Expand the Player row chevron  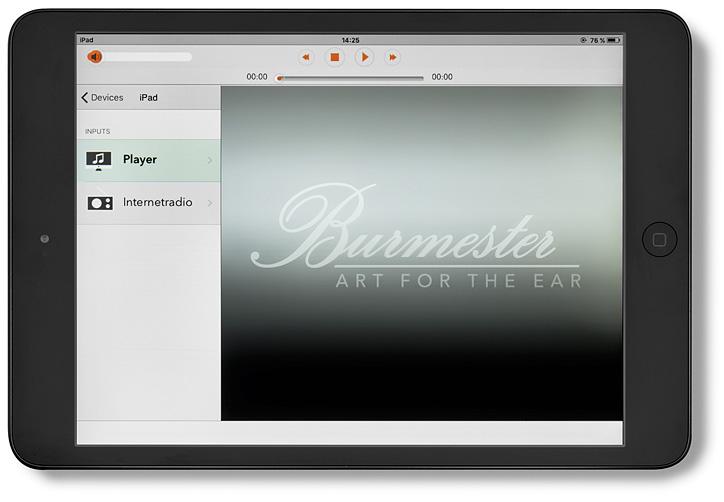tap(210, 160)
